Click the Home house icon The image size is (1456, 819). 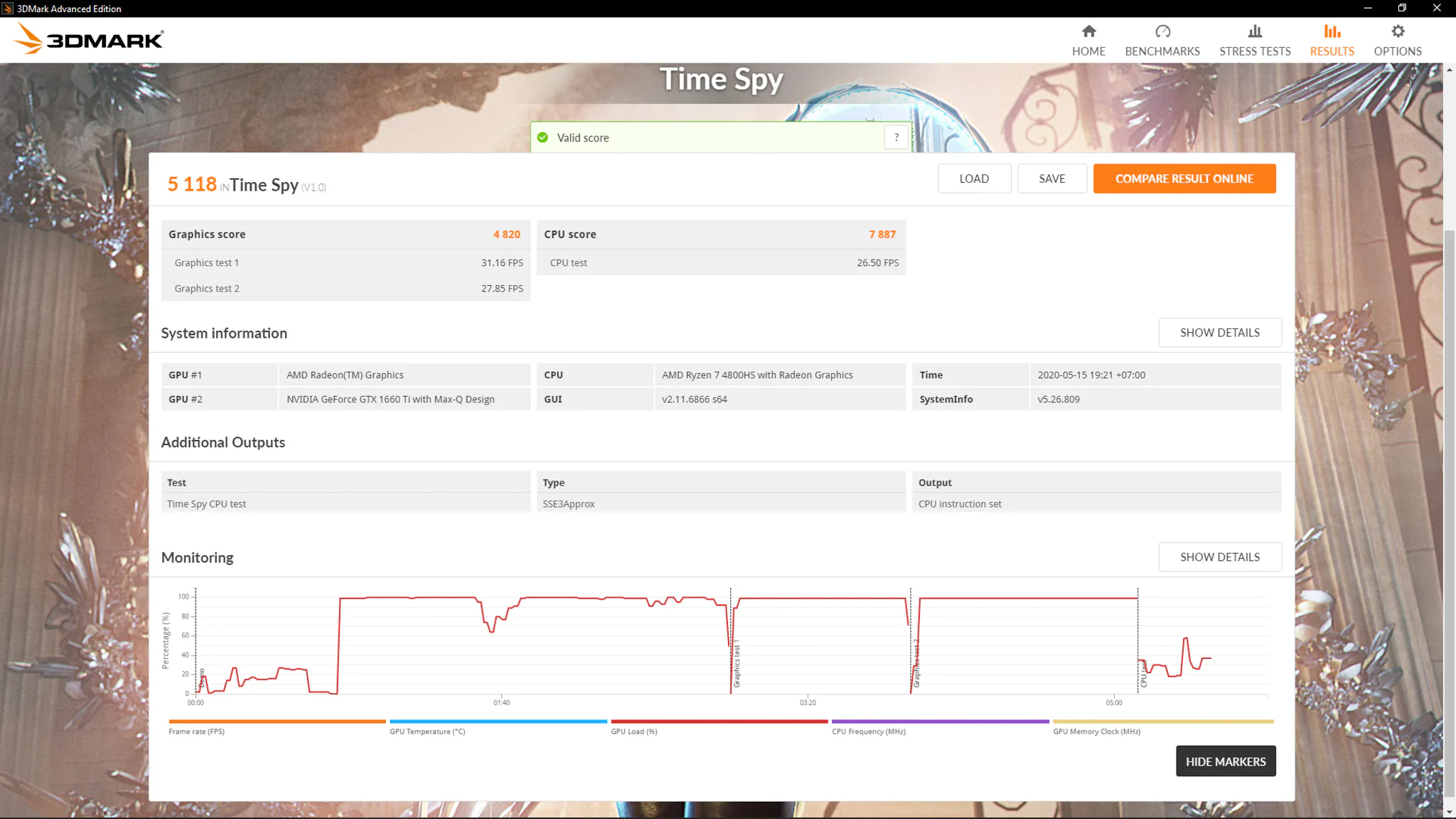click(x=1088, y=31)
